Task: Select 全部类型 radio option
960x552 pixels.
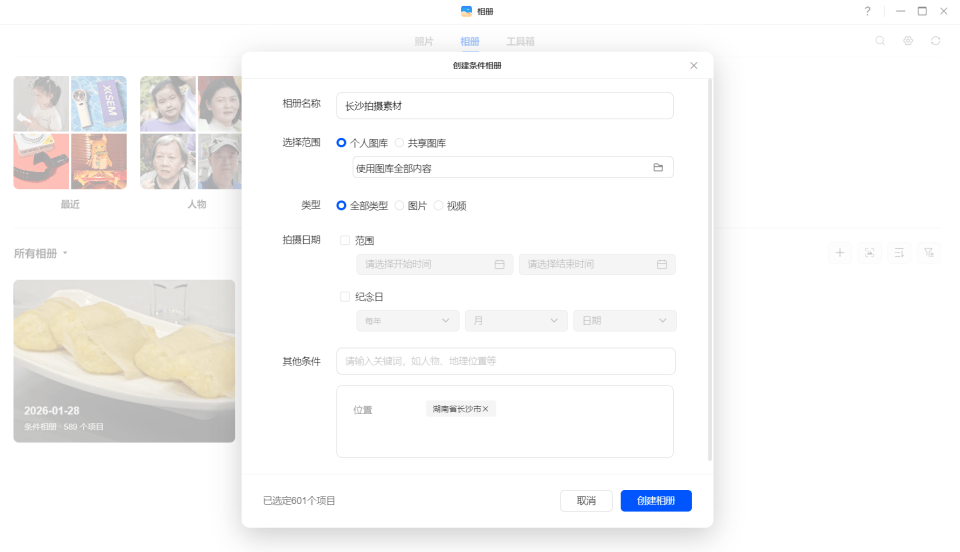Action: pos(342,206)
